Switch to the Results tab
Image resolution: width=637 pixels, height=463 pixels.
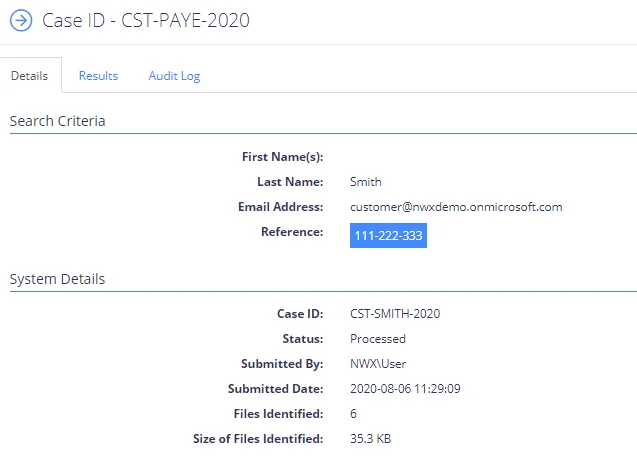tap(98, 76)
